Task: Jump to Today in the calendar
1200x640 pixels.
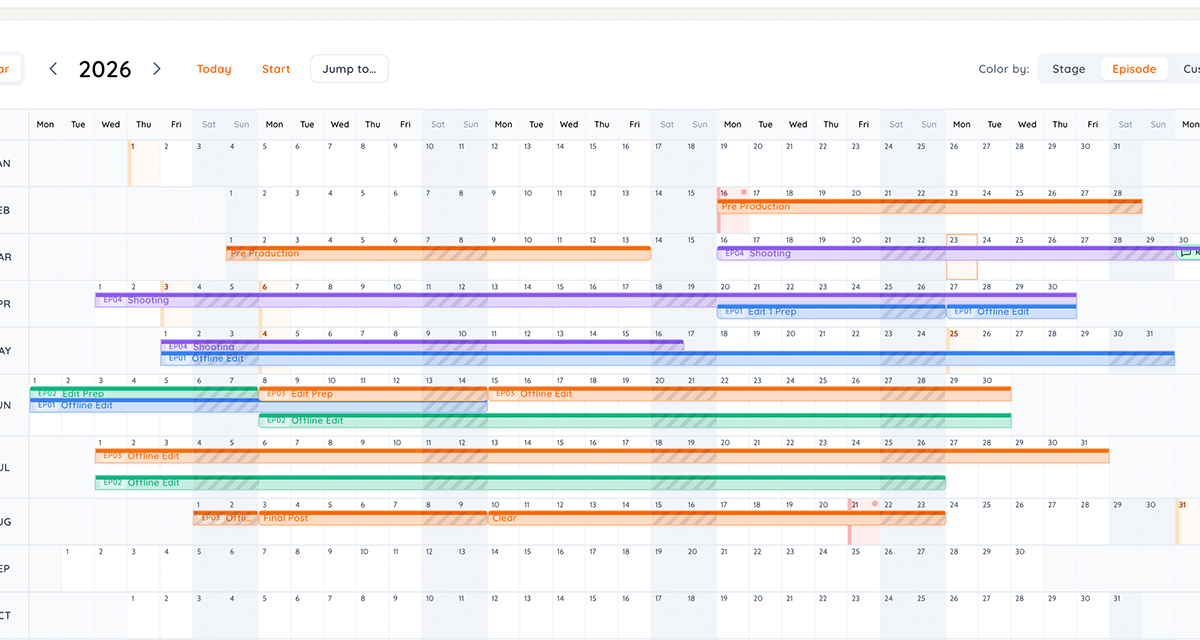Action: (x=214, y=69)
